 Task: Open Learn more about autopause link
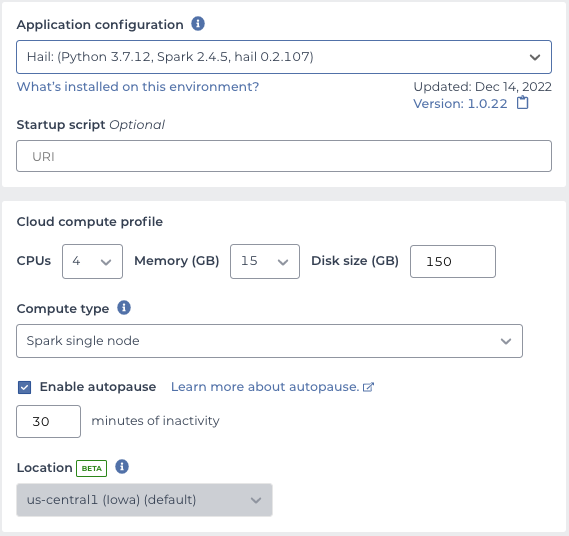click(x=265, y=387)
